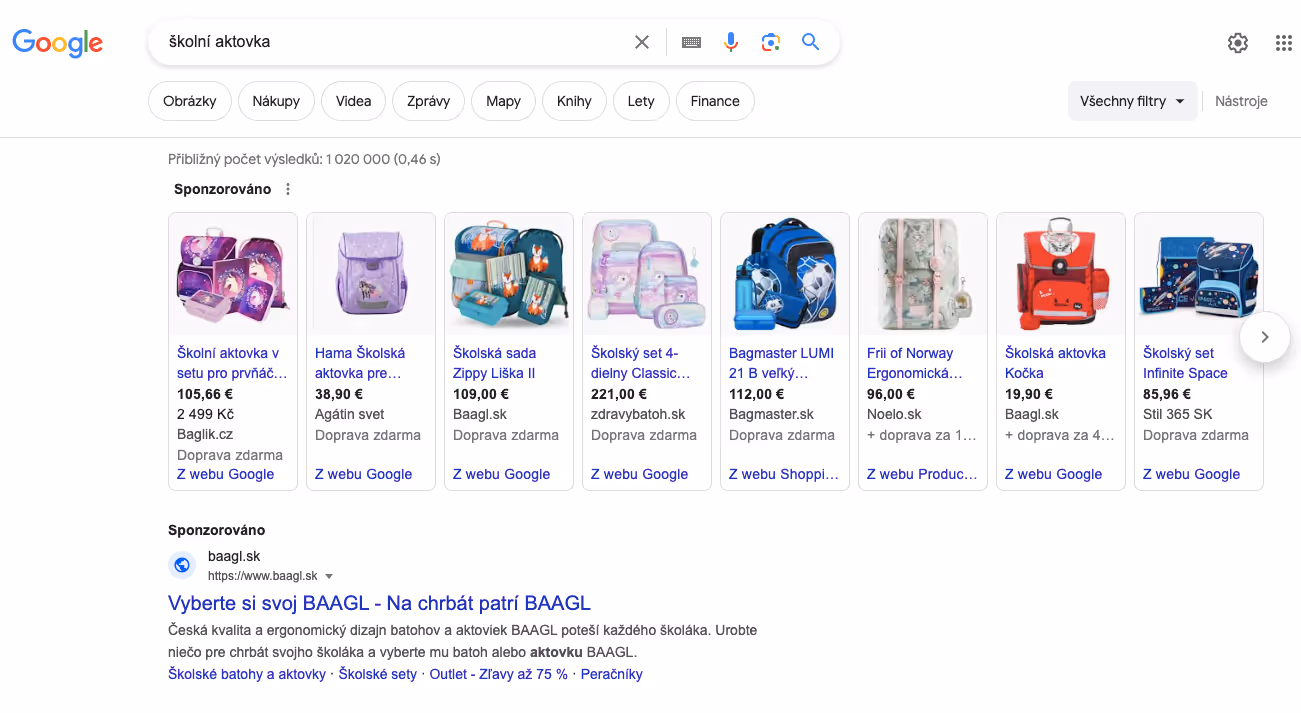This screenshot has height=713, width=1301.
Task: Start voice search with microphone icon
Action: tap(731, 42)
